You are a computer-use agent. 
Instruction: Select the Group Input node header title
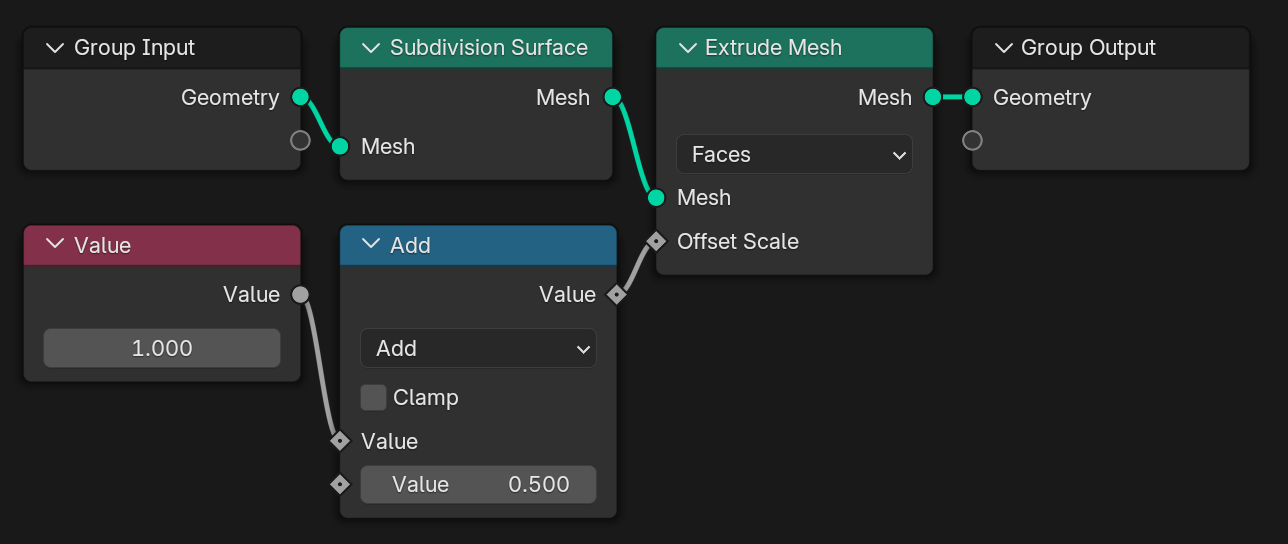[134, 48]
